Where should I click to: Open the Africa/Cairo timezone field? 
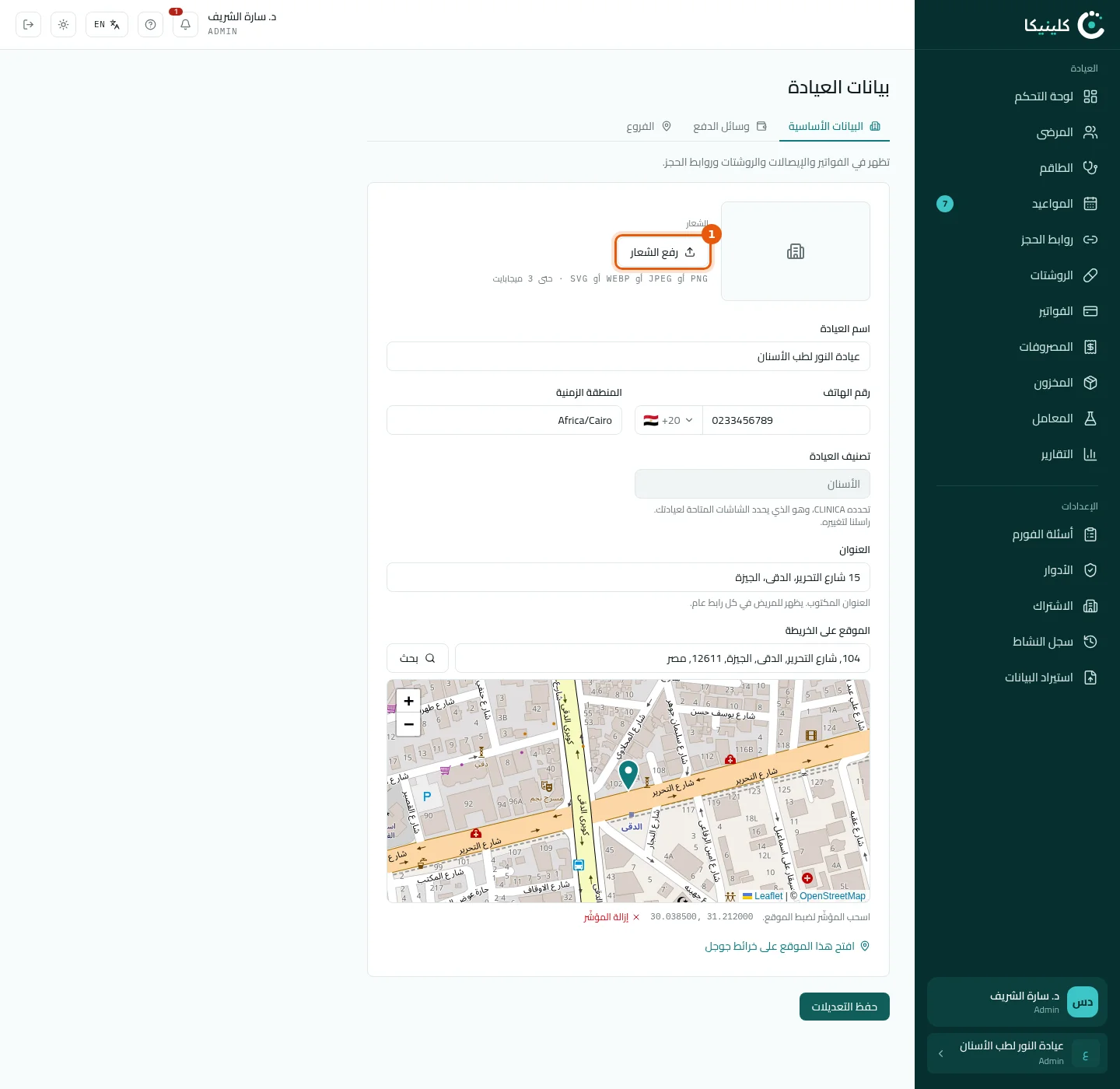tap(504, 420)
